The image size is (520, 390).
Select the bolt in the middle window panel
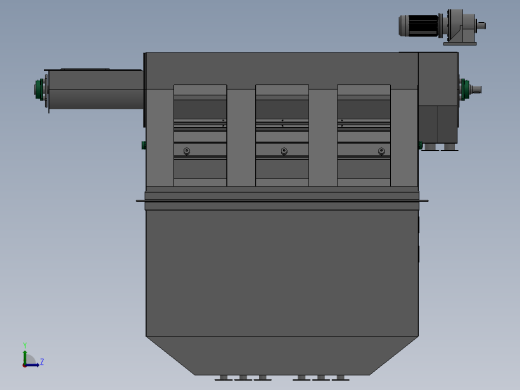point(284,151)
